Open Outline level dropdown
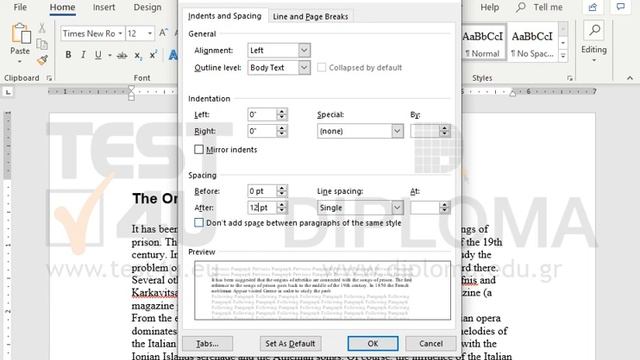 click(304, 67)
